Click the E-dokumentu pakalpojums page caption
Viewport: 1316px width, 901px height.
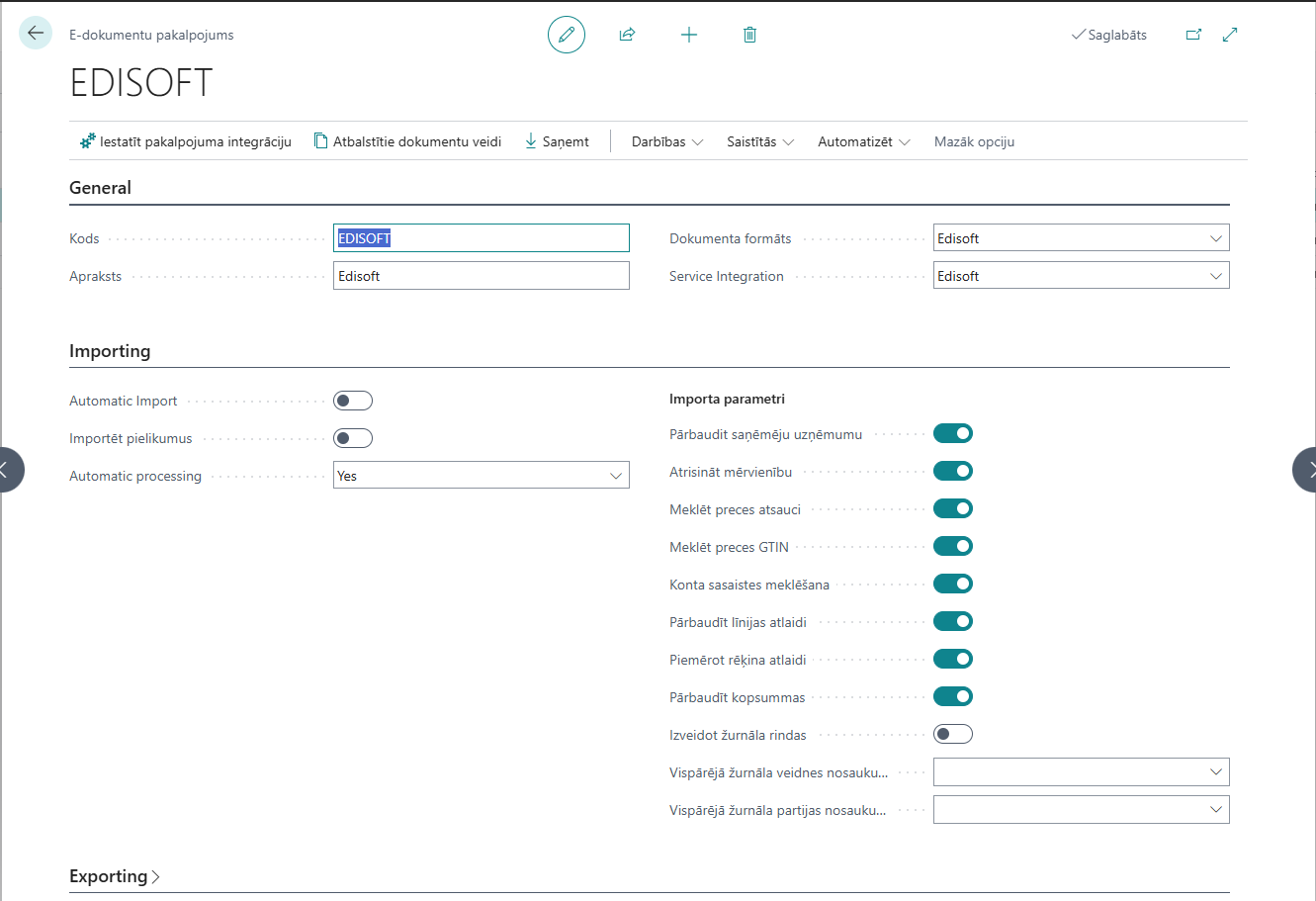[x=151, y=35]
